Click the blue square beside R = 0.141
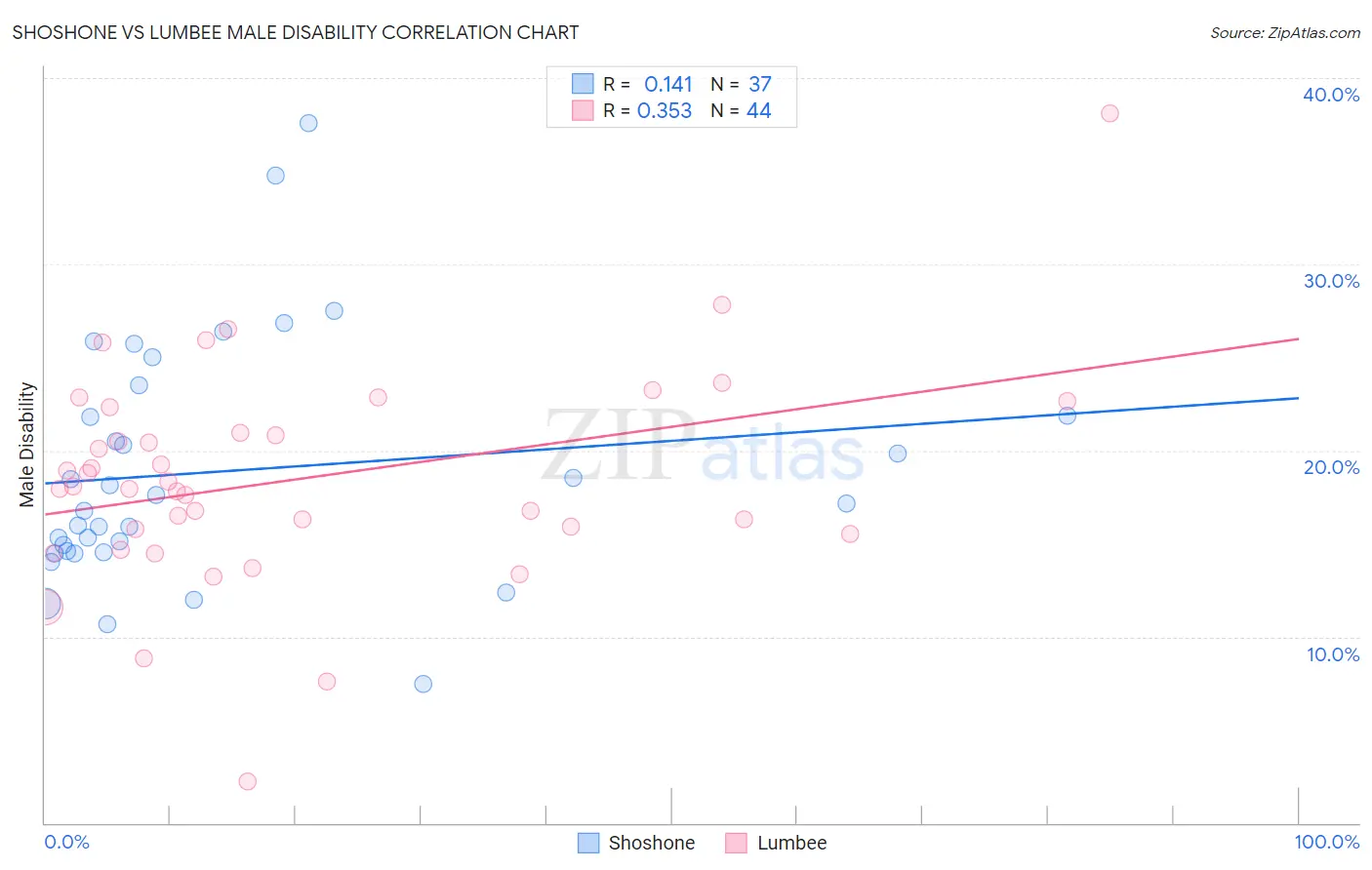Viewport: 1372px width, 870px height. [583, 84]
